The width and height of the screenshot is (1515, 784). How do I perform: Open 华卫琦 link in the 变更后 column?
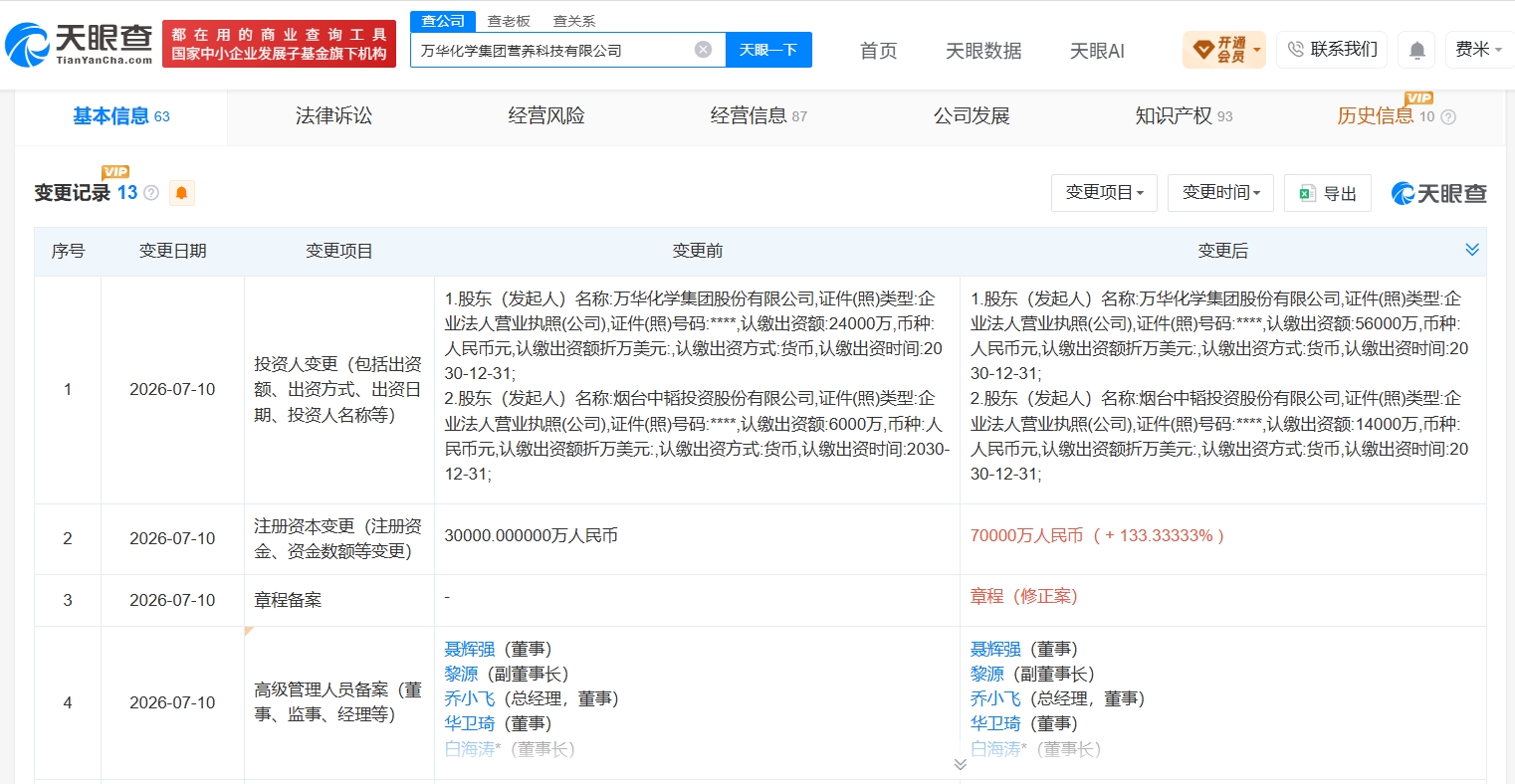pos(996,723)
